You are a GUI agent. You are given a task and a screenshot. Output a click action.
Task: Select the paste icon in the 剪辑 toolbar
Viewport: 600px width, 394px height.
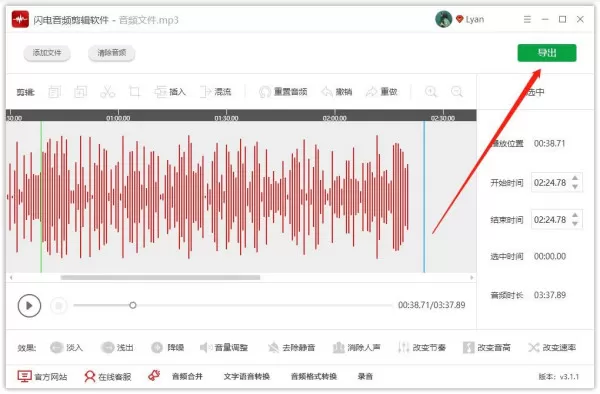click(x=81, y=92)
